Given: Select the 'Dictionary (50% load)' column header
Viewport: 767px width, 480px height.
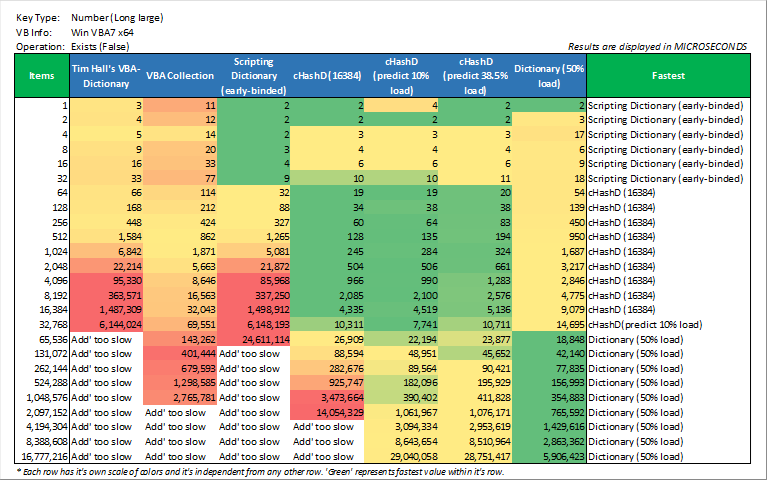Looking at the screenshot, I should pos(549,75).
